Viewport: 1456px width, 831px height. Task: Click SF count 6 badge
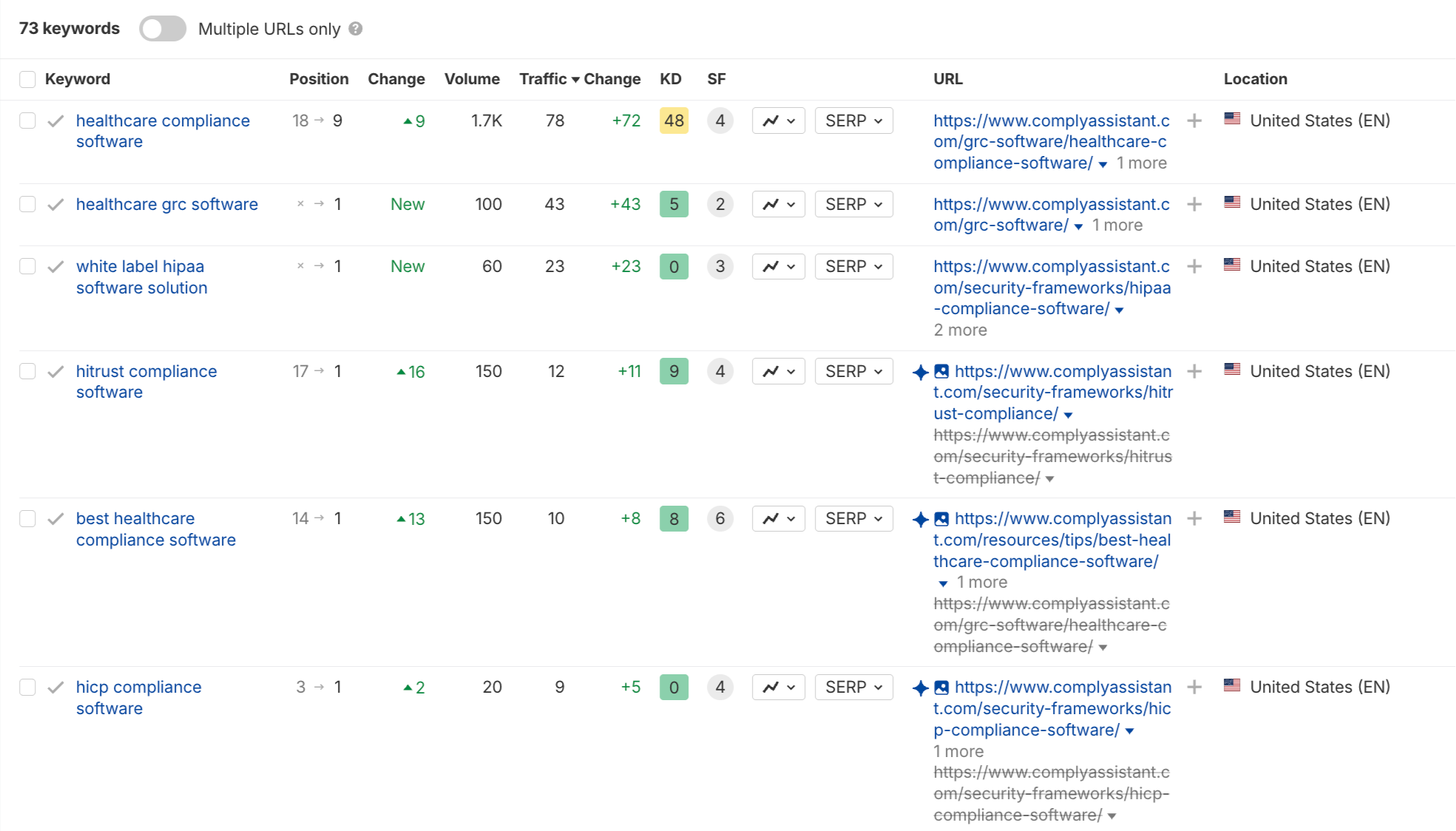pyautogui.click(x=720, y=518)
